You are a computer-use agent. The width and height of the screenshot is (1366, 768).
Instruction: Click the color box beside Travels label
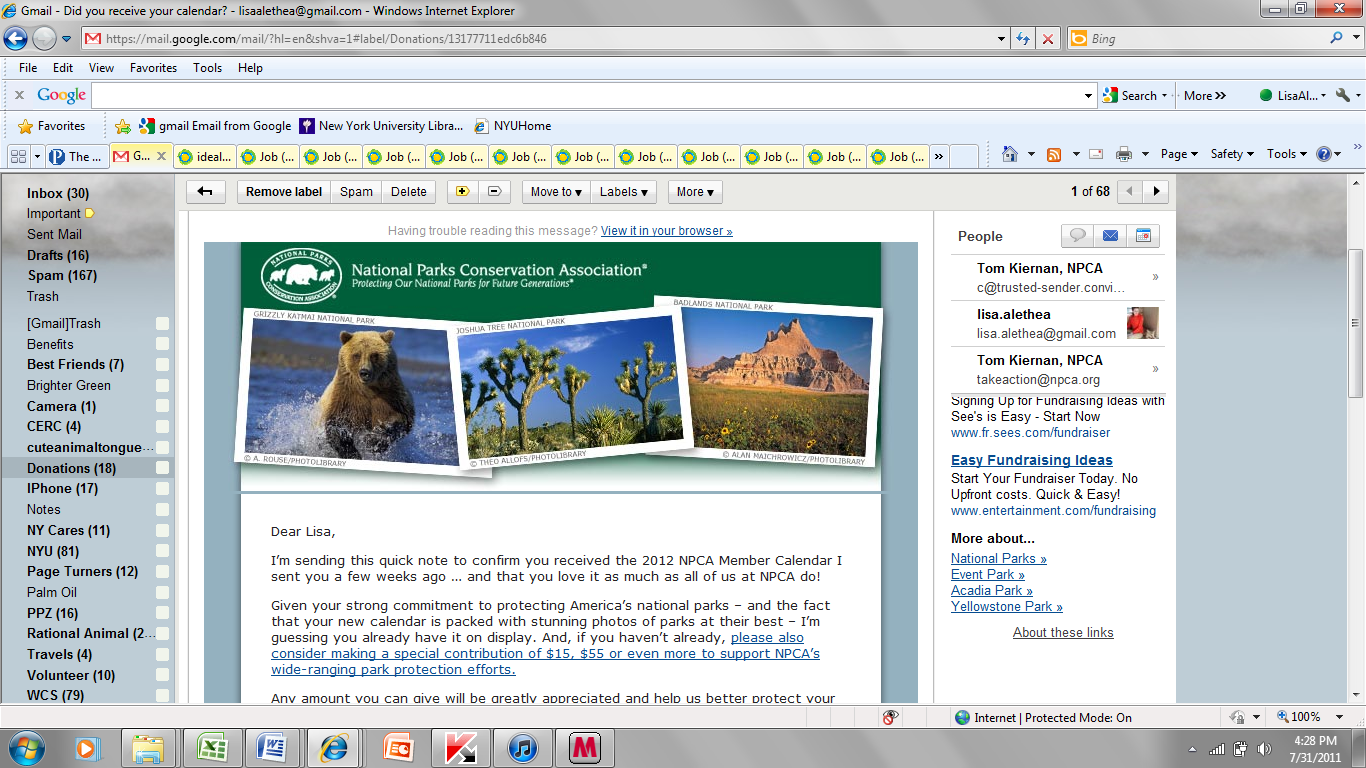pos(162,654)
